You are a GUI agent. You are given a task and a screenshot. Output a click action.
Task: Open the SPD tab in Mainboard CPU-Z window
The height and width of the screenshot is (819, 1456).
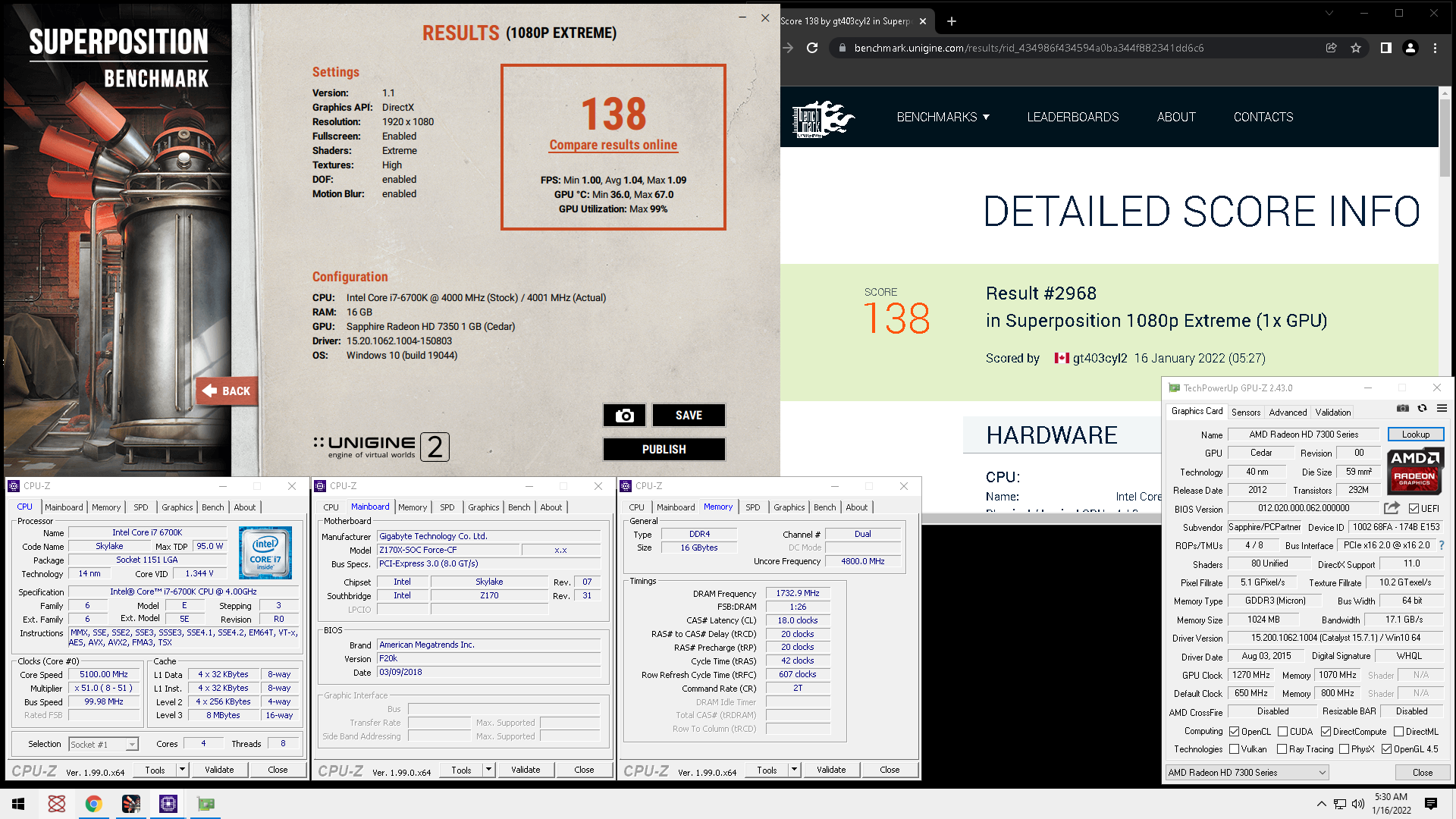click(447, 507)
